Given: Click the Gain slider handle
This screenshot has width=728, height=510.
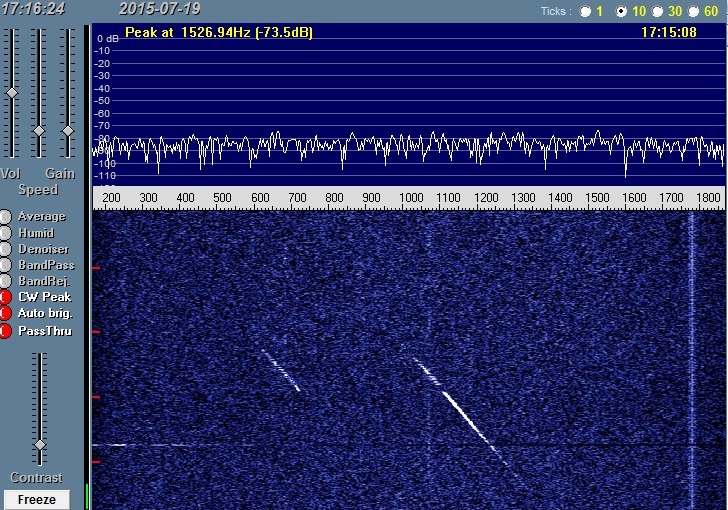Looking at the screenshot, I should point(68,131).
